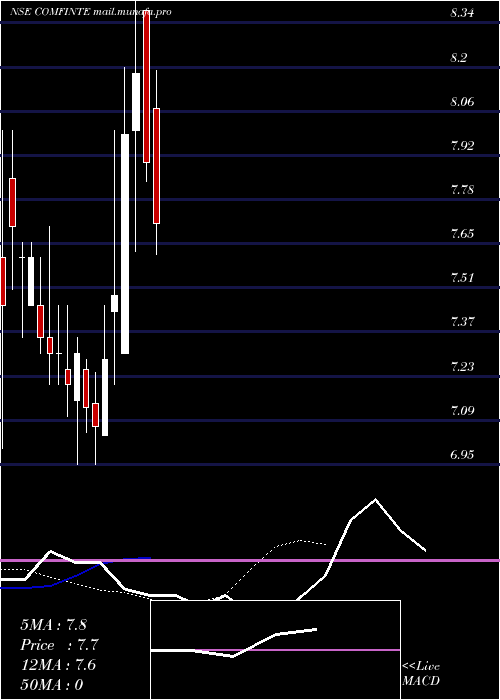
Task: Click the 7.23 price axis label
Action: coord(462,367)
